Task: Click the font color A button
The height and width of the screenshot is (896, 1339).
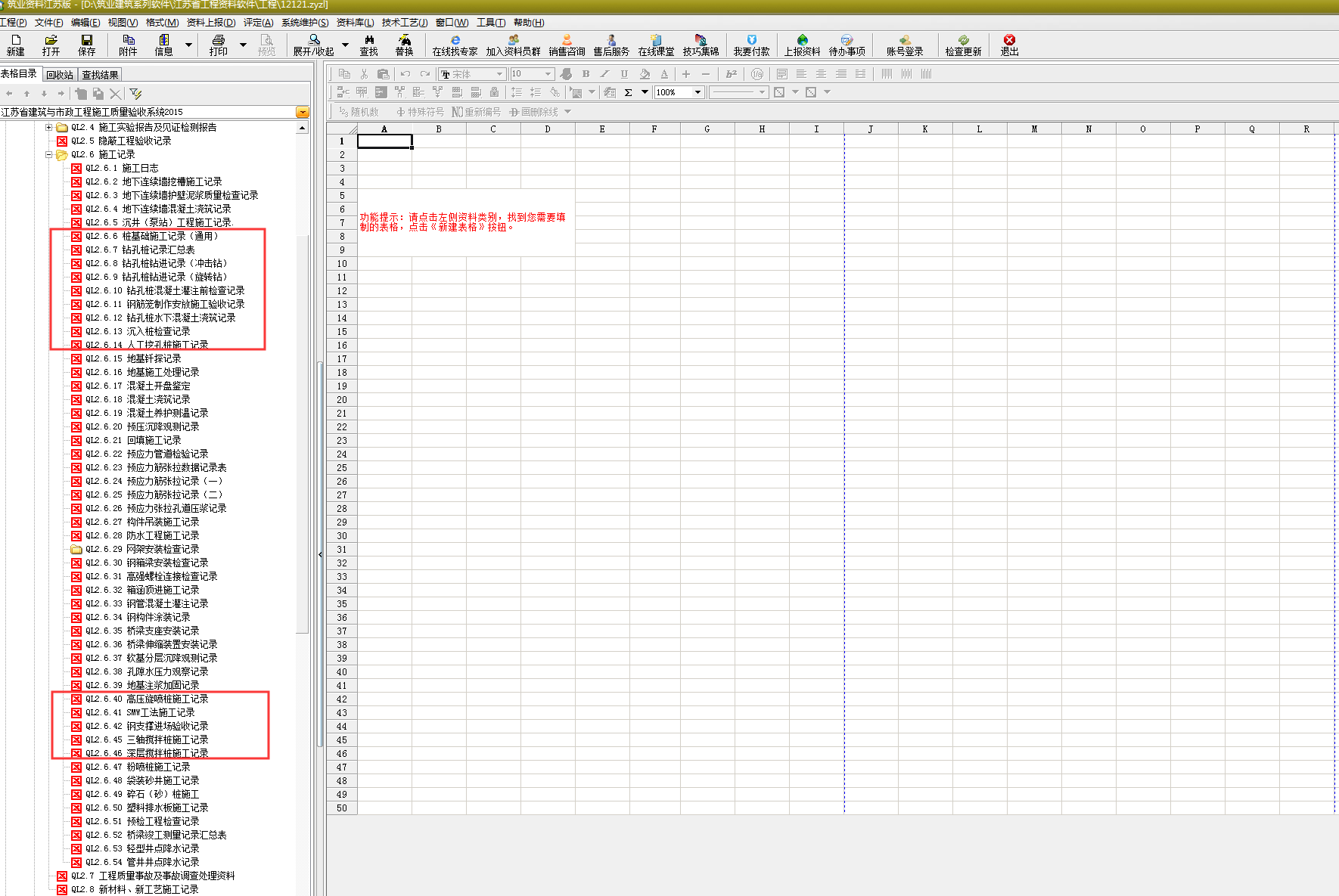Action: click(664, 74)
